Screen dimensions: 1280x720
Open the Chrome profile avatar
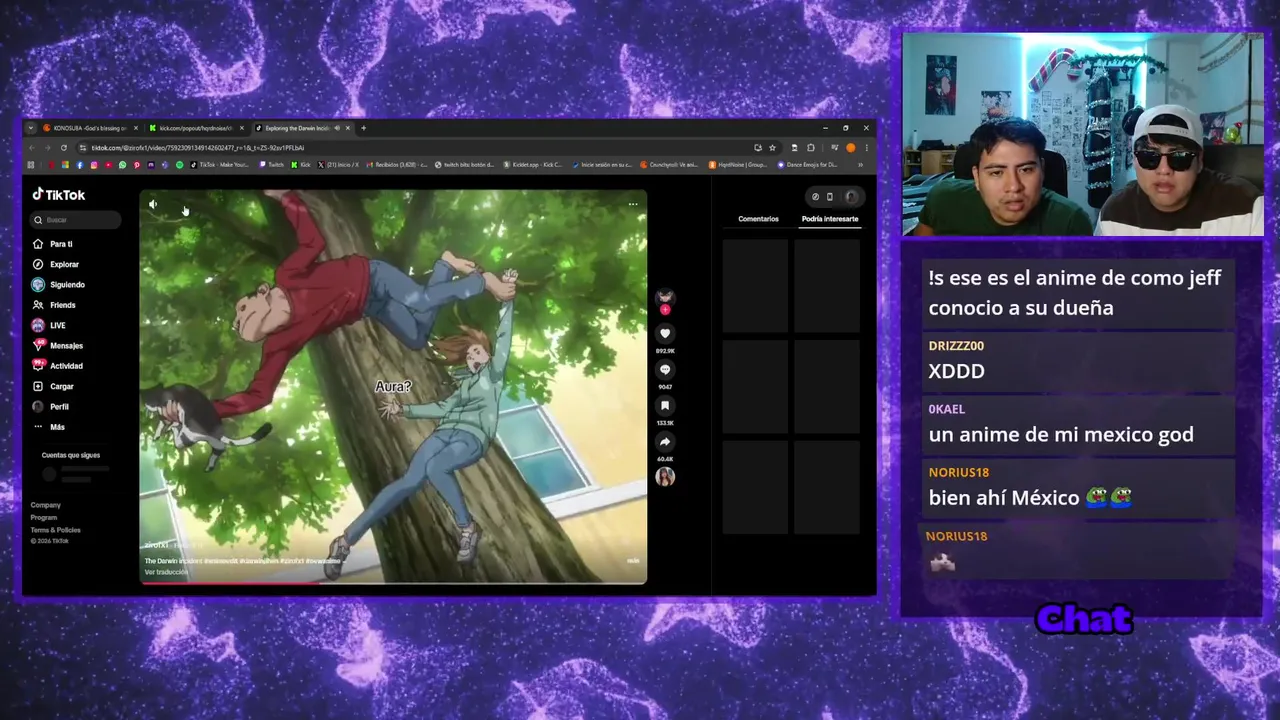point(851,148)
